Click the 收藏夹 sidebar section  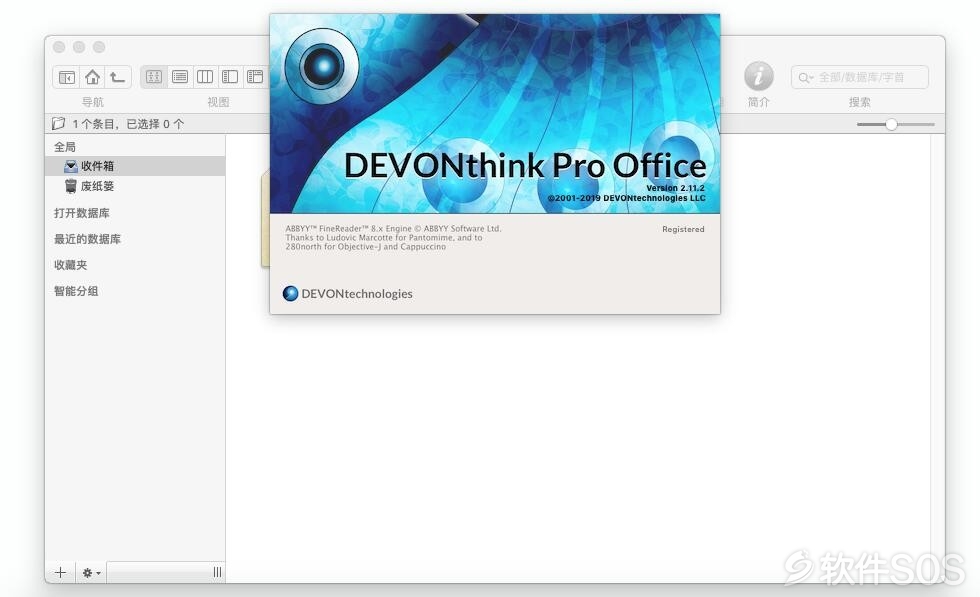coord(71,265)
